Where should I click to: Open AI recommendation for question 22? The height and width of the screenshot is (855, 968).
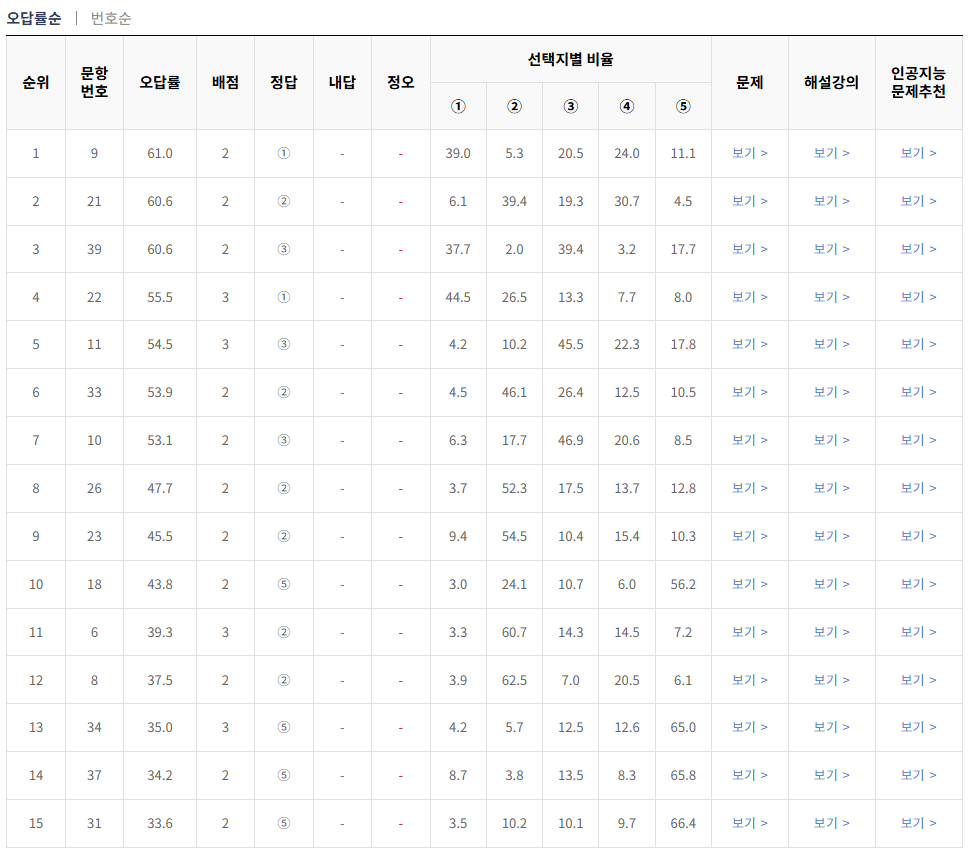point(918,297)
